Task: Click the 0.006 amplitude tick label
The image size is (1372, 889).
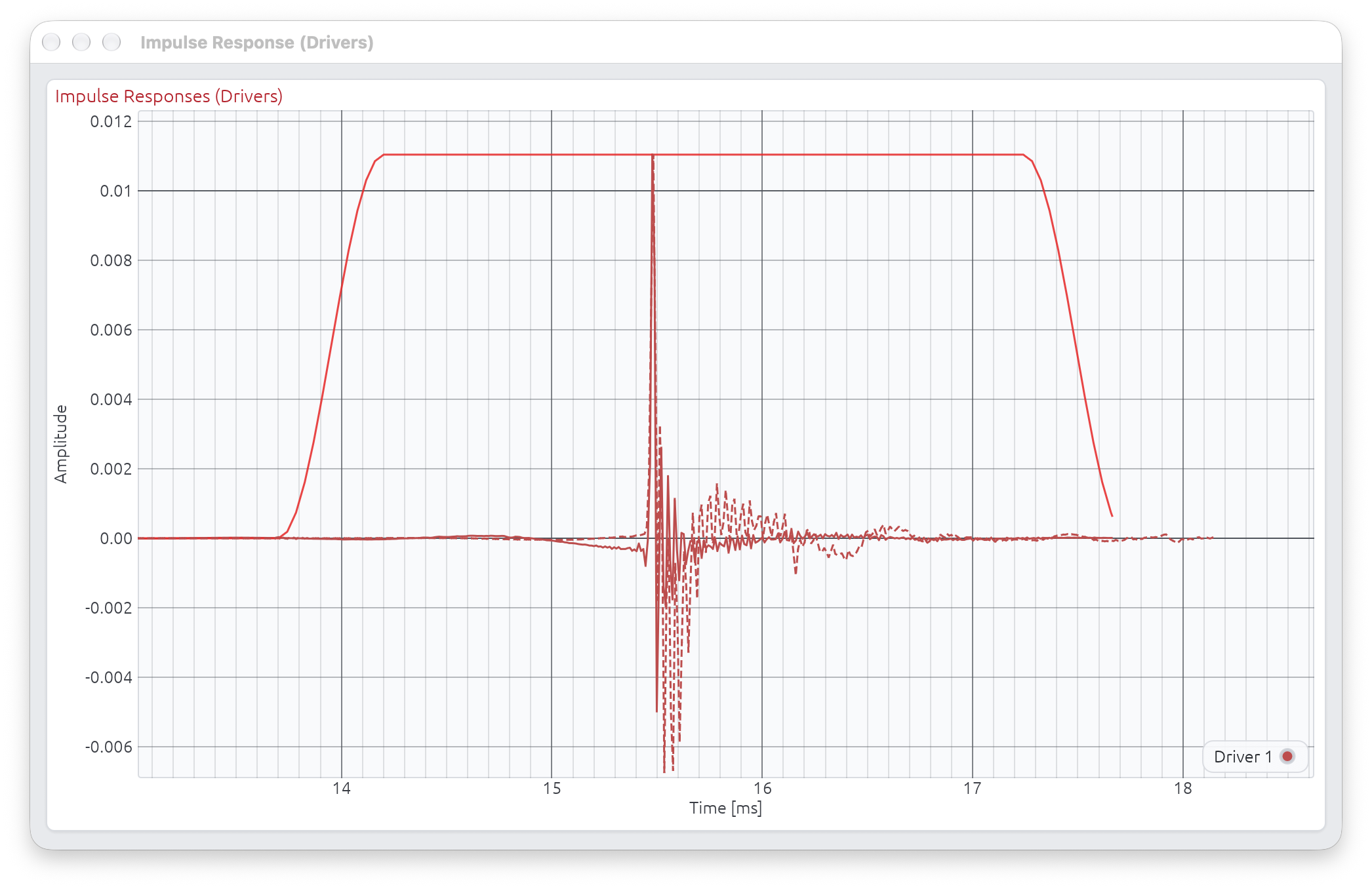Action: tap(111, 330)
